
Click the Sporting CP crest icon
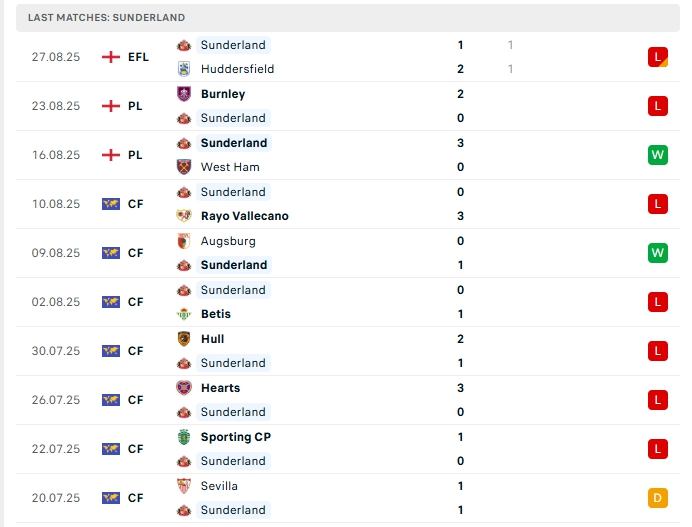pyautogui.click(x=184, y=437)
